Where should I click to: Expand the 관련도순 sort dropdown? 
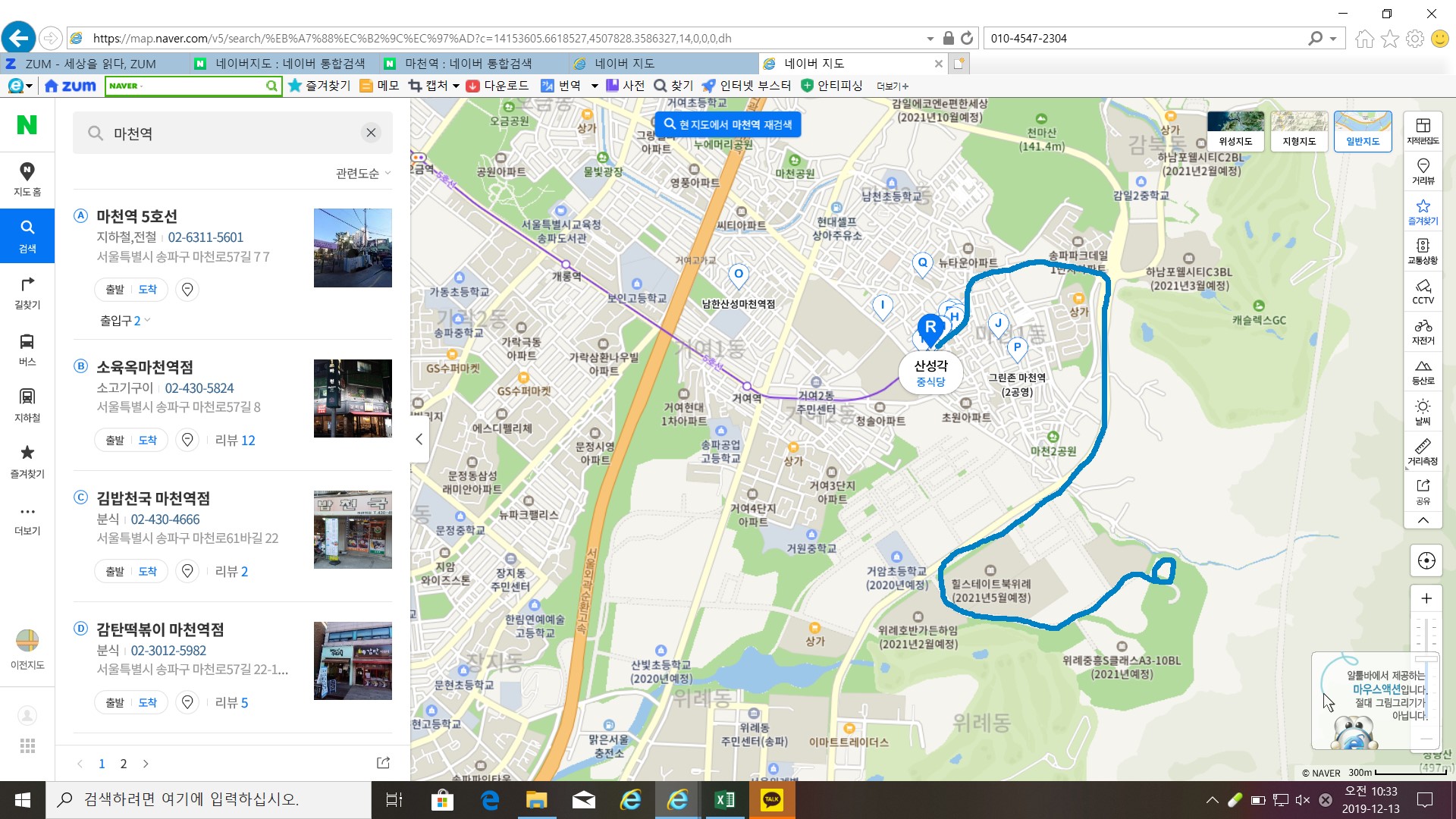point(363,174)
